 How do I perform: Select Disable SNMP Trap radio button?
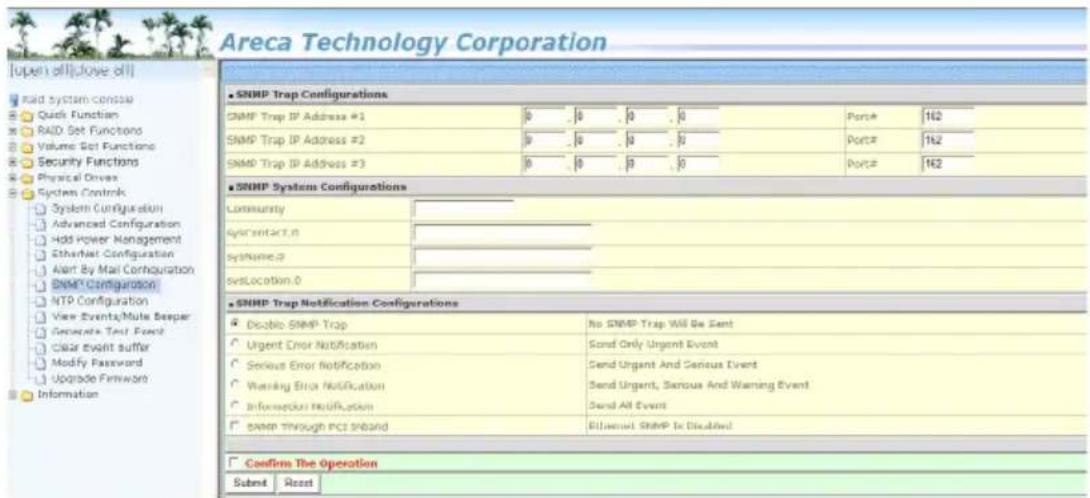tap(234, 325)
